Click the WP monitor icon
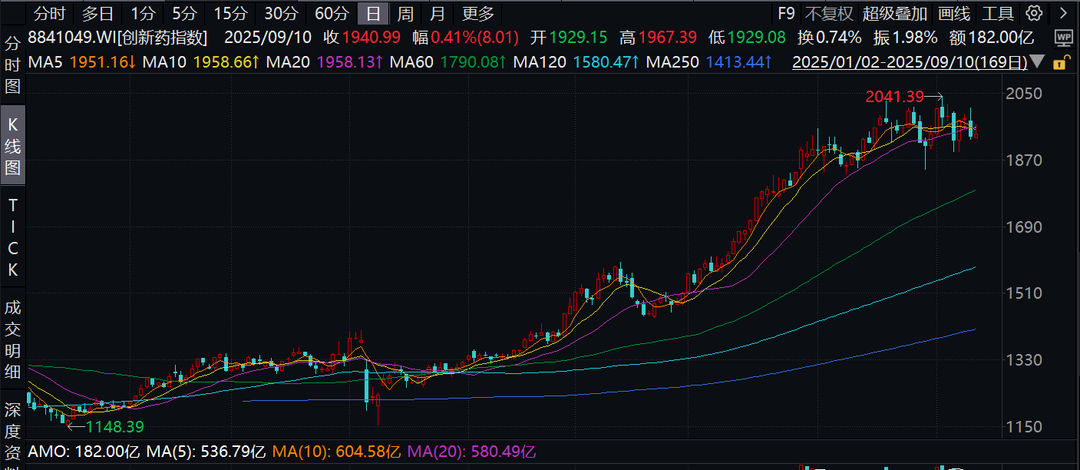1080x470 pixels. [x=1063, y=37]
